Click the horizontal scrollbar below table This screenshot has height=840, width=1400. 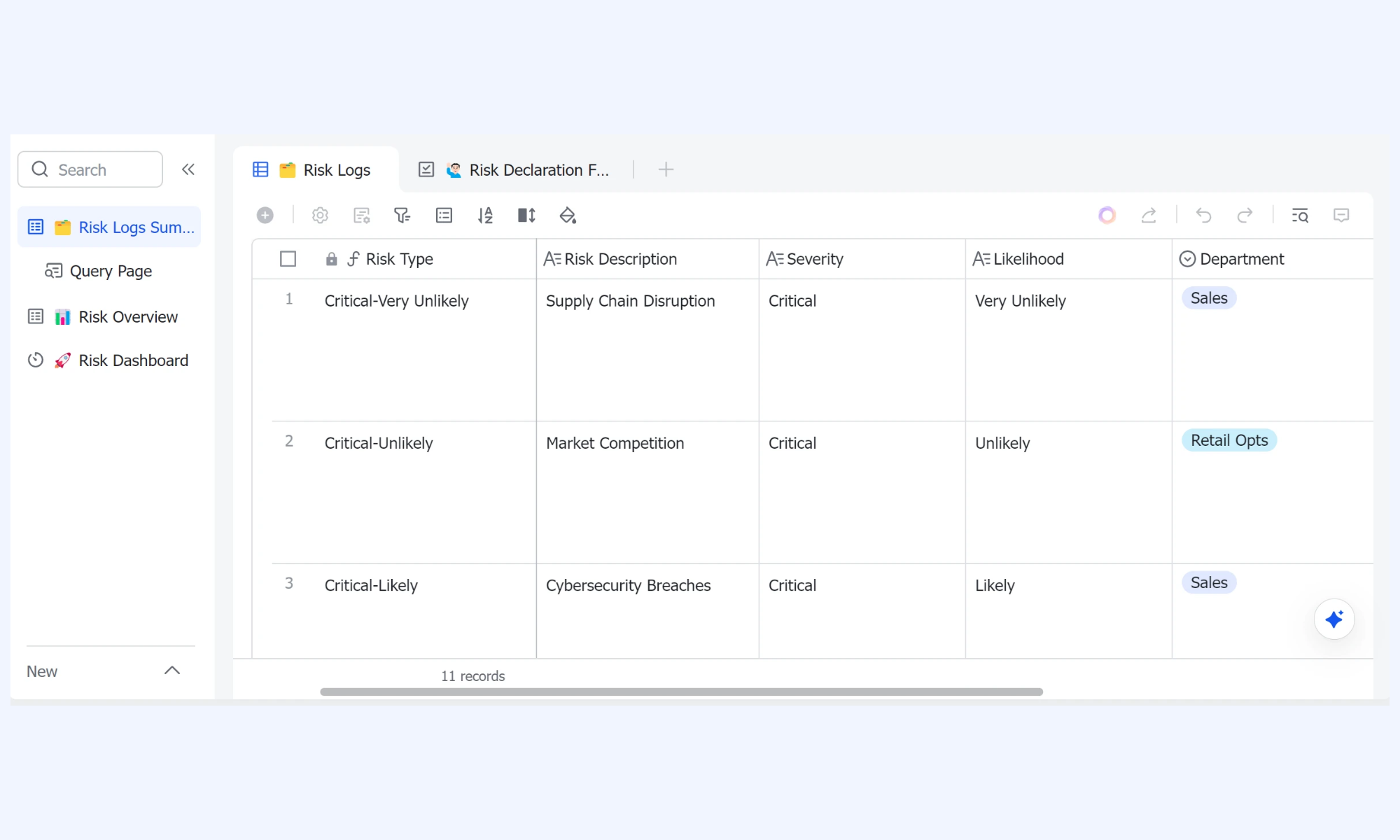pos(681,692)
